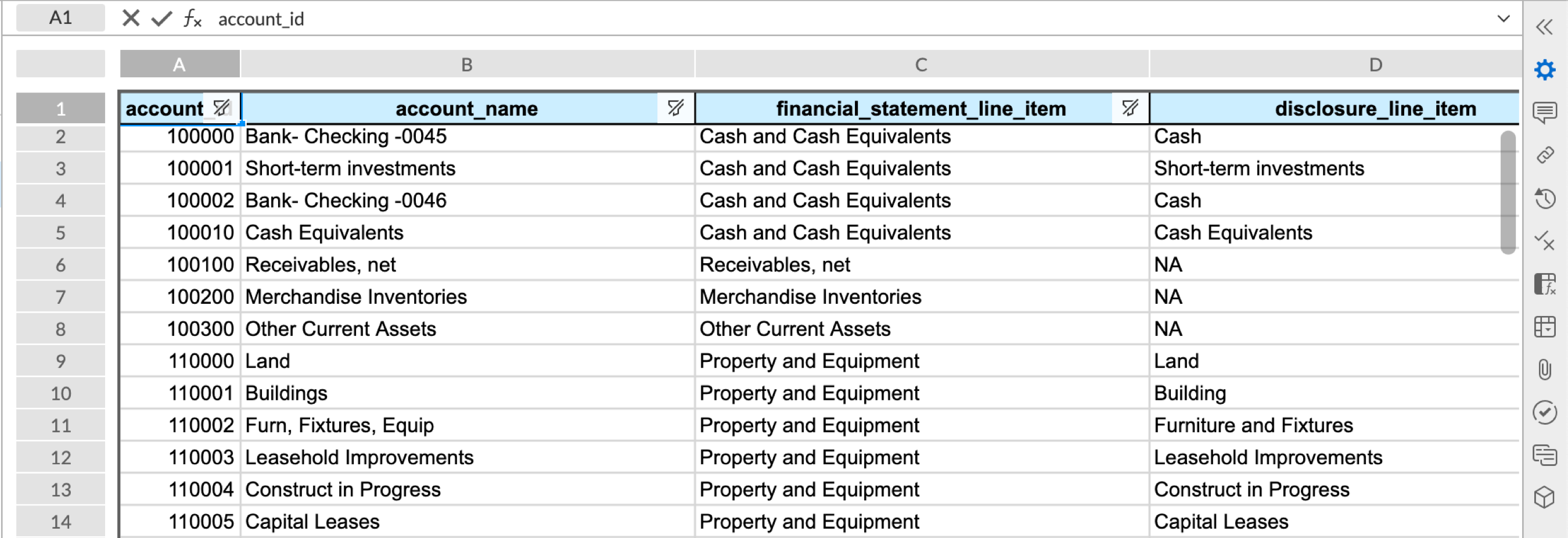This screenshot has width=1568, height=538.
Task: Open the history clock icon
Action: pyautogui.click(x=1544, y=199)
